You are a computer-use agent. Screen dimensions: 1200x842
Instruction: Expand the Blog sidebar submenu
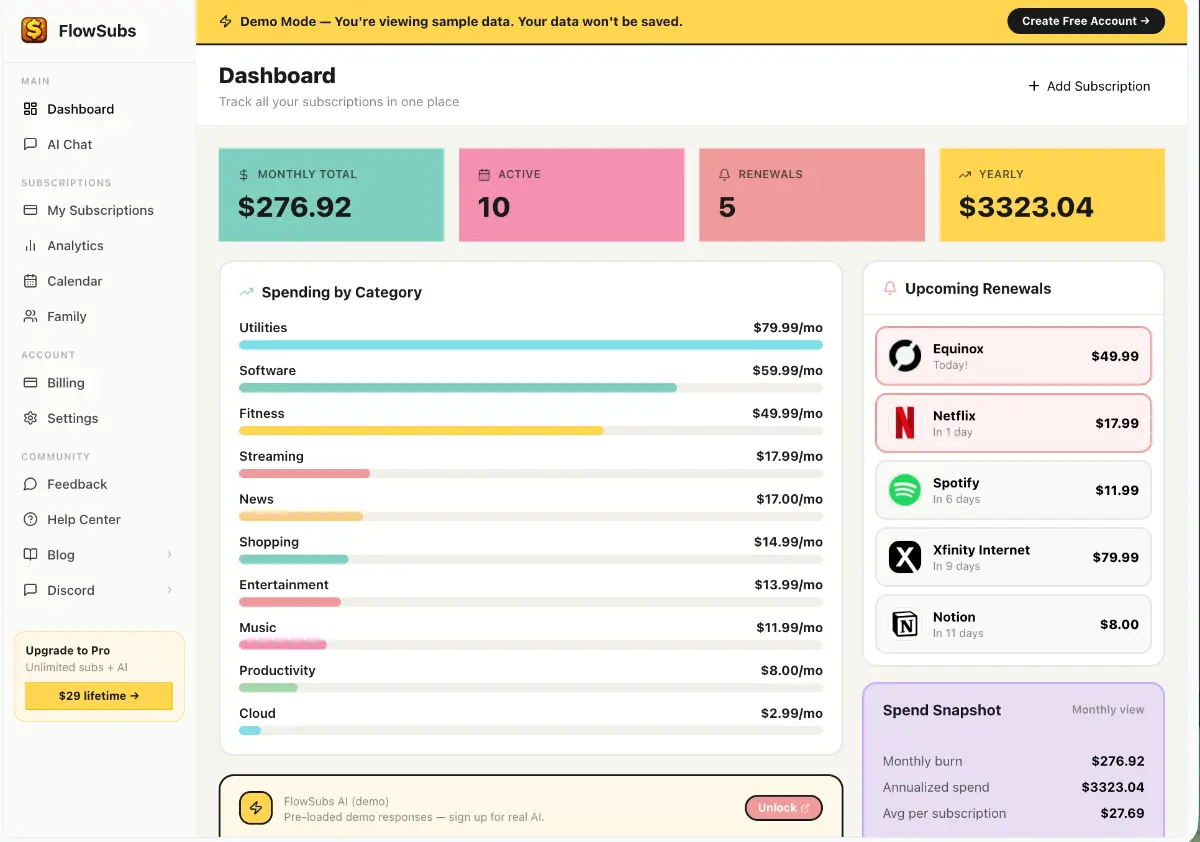pos(168,554)
